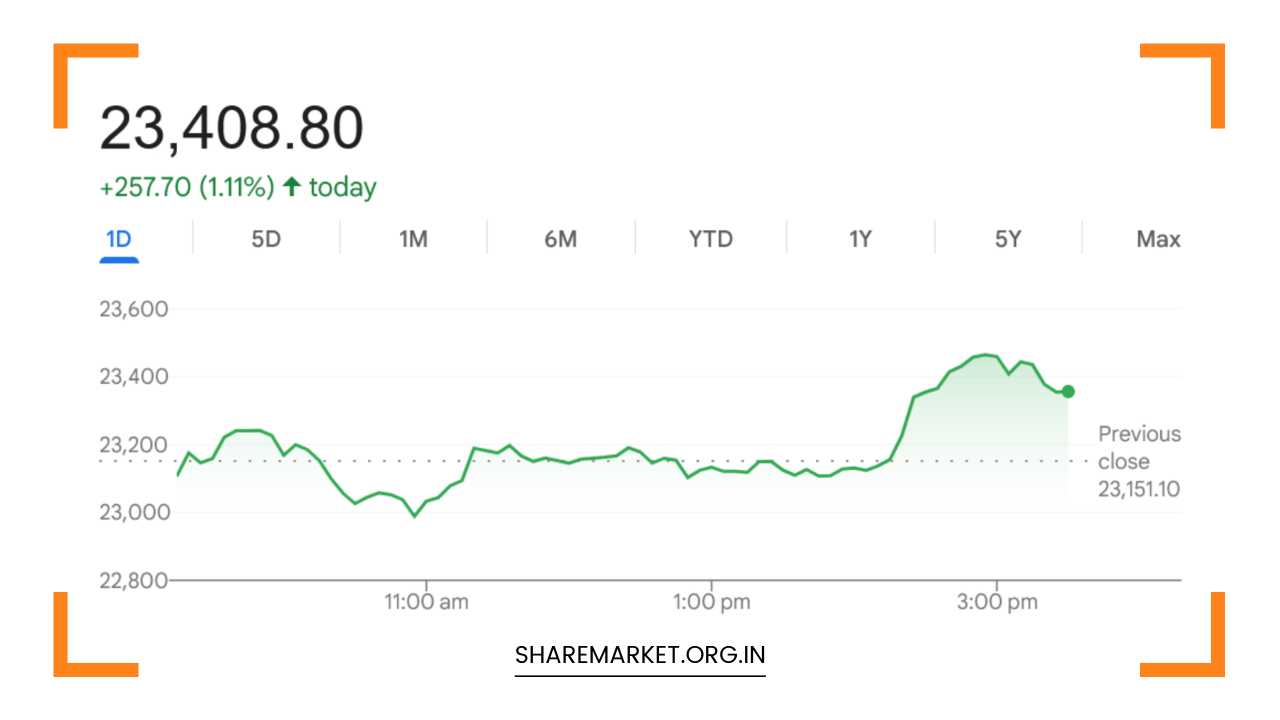
Task: Select the Max time range tab
Action: click(1158, 239)
